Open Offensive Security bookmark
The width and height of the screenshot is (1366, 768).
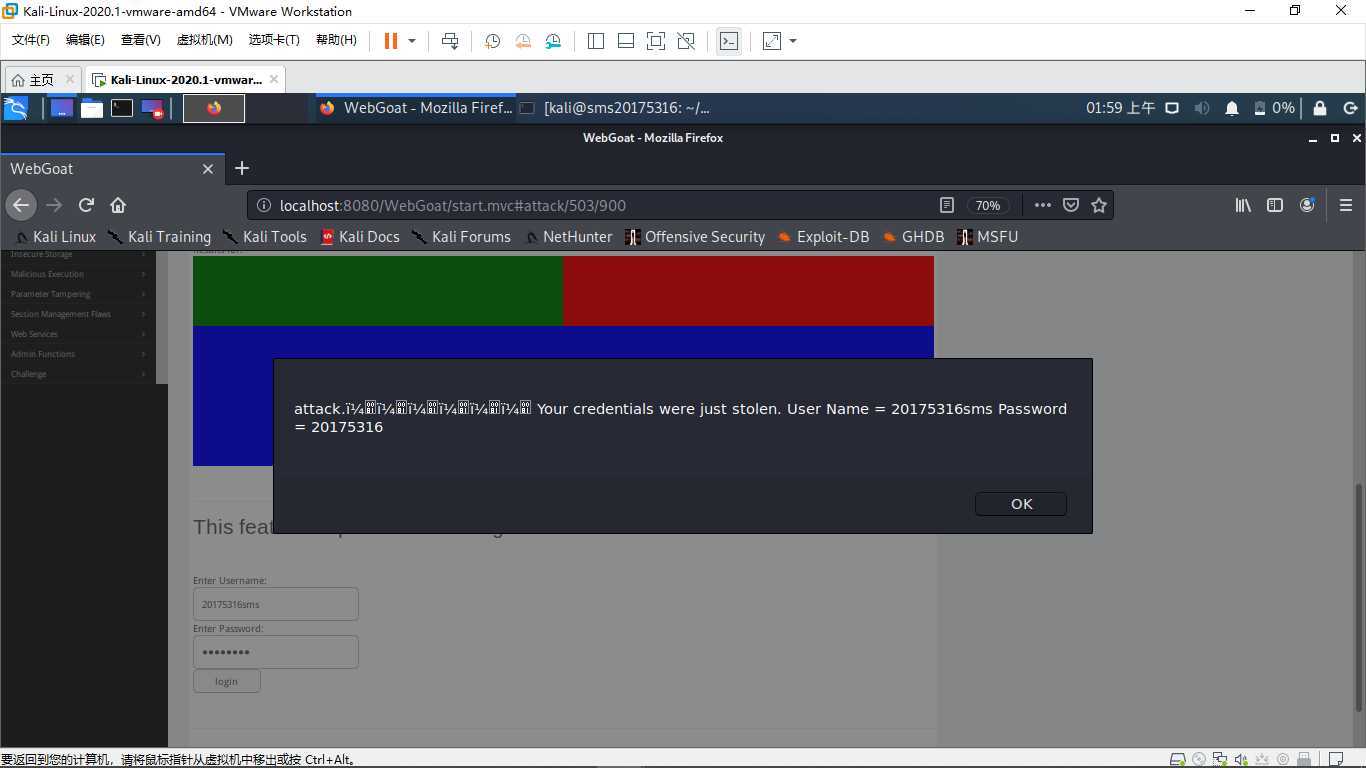tap(695, 237)
